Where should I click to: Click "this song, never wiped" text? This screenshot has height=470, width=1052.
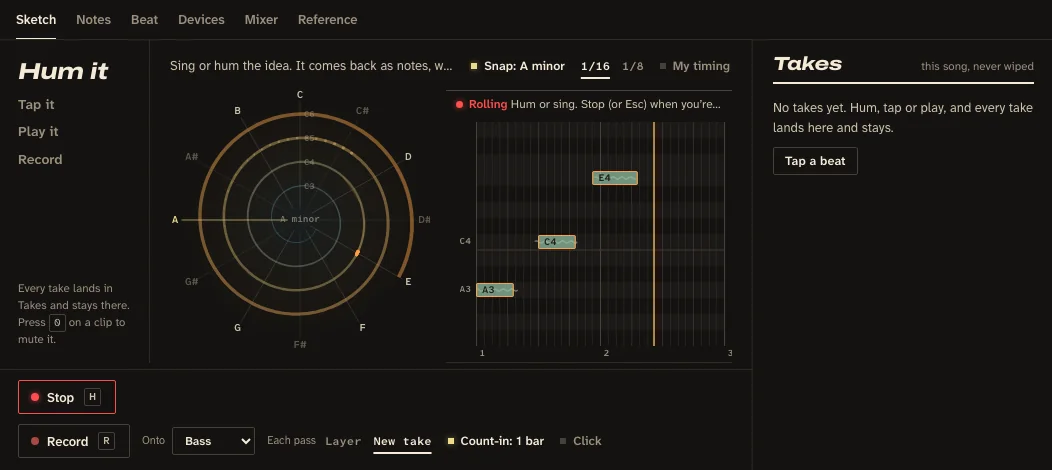pos(977,66)
